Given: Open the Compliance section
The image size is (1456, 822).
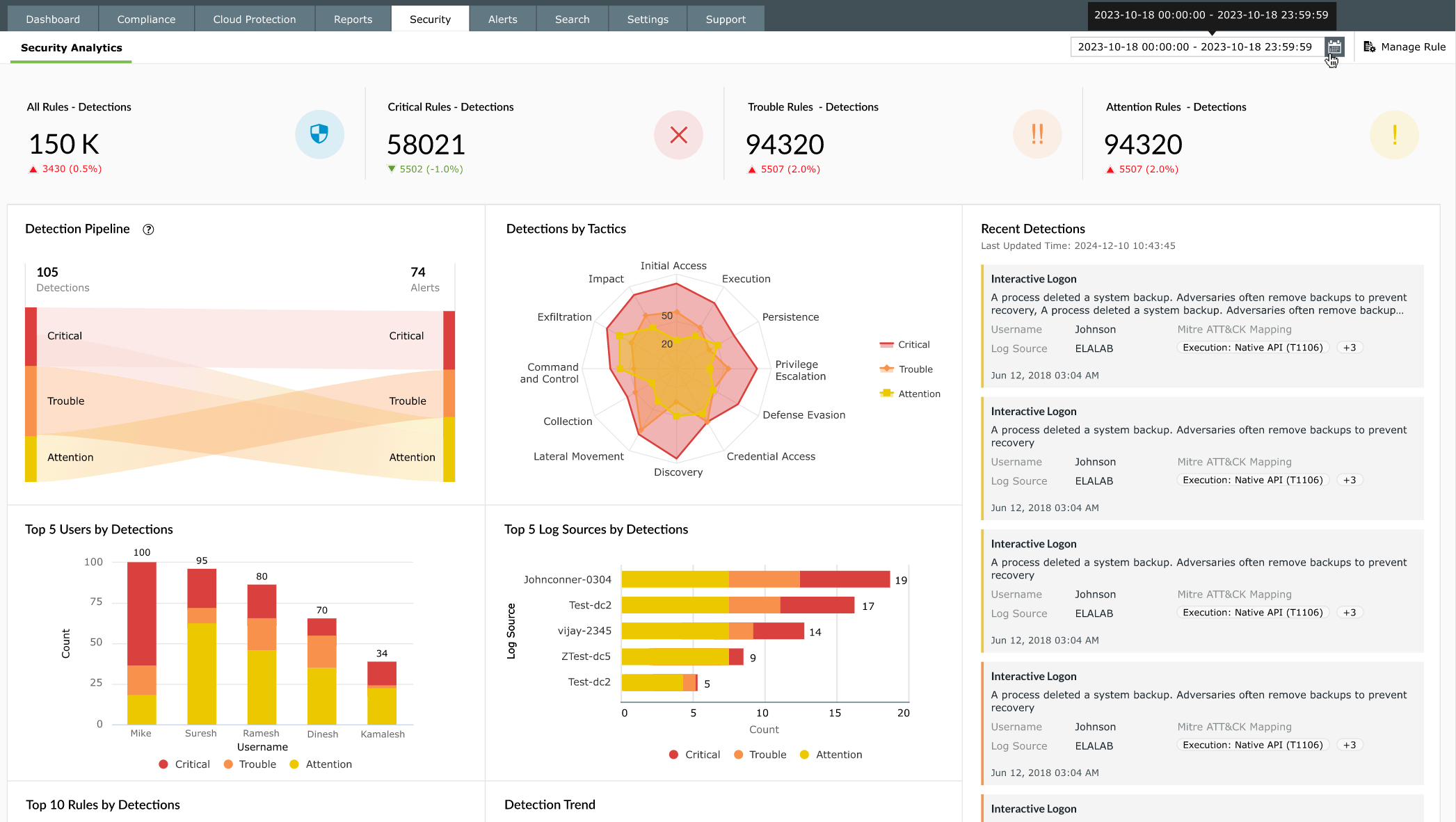Looking at the screenshot, I should (x=146, y=18).
